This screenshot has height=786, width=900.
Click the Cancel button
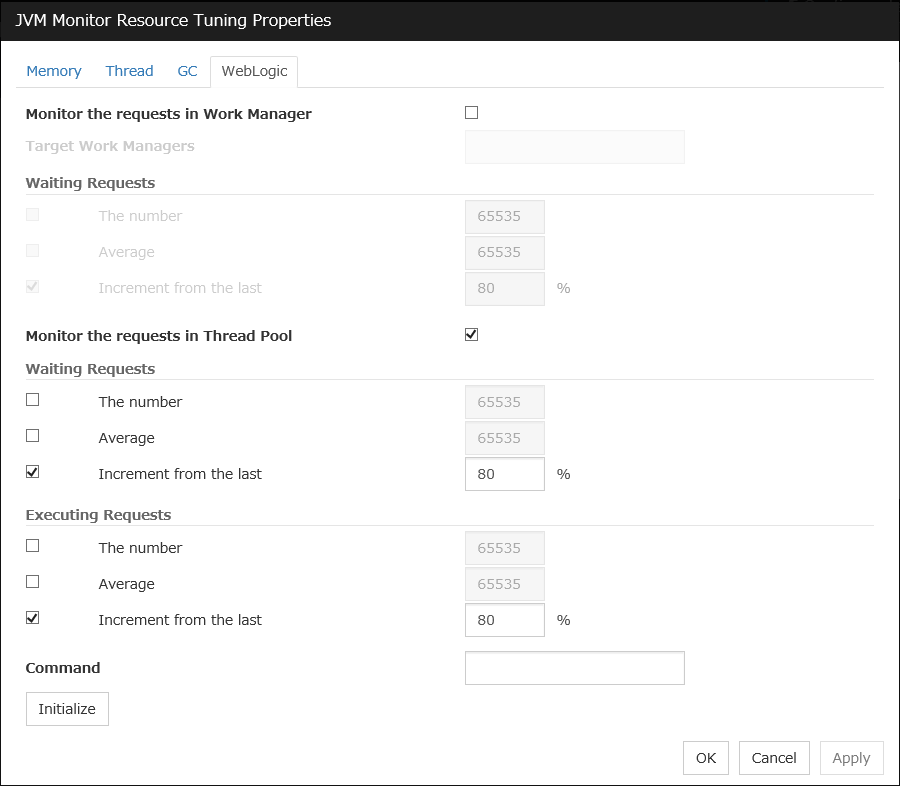[x=774, y=758]
